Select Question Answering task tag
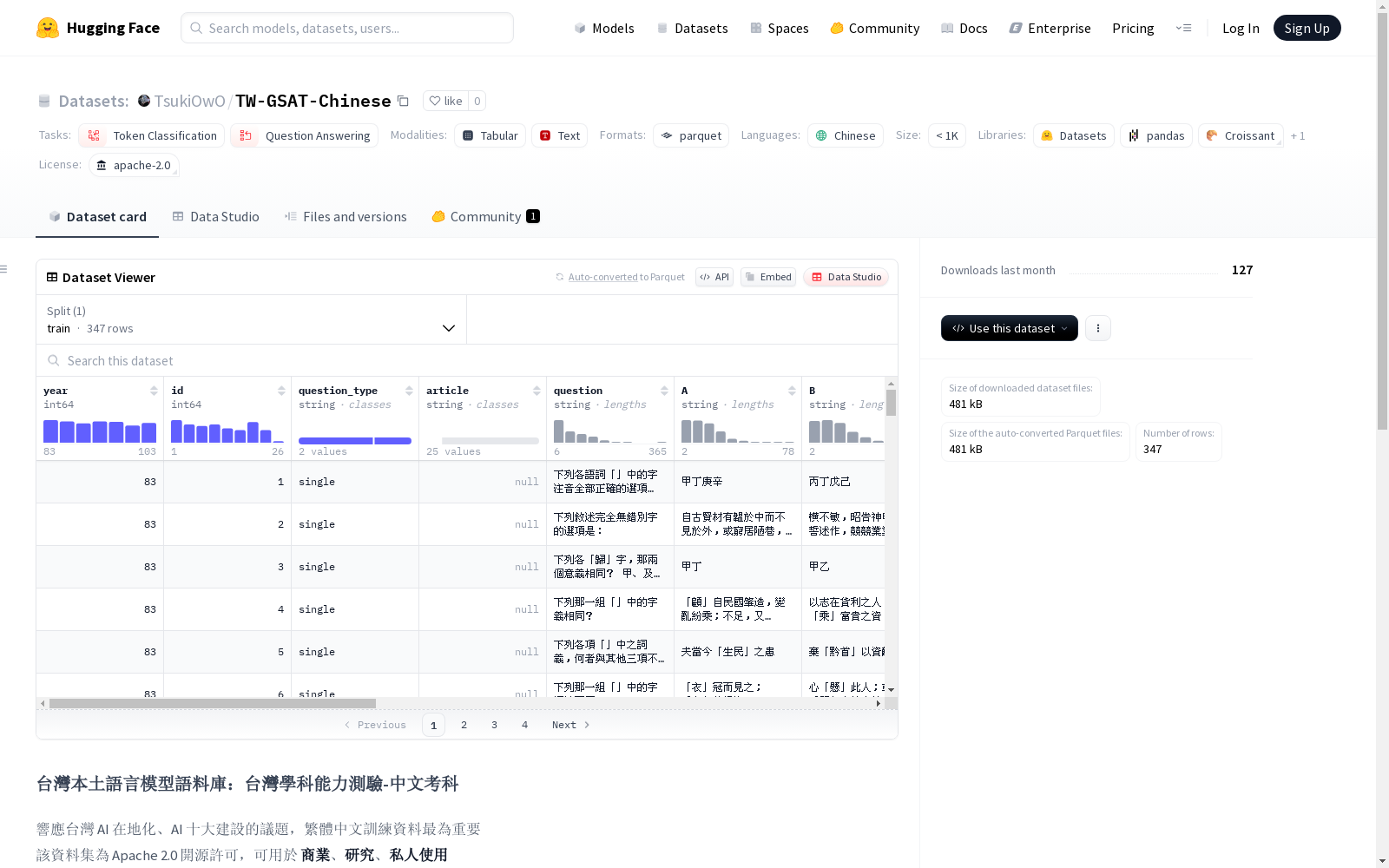The width and height of the screenshot is (1389, 868). click(x=304, y=135)
